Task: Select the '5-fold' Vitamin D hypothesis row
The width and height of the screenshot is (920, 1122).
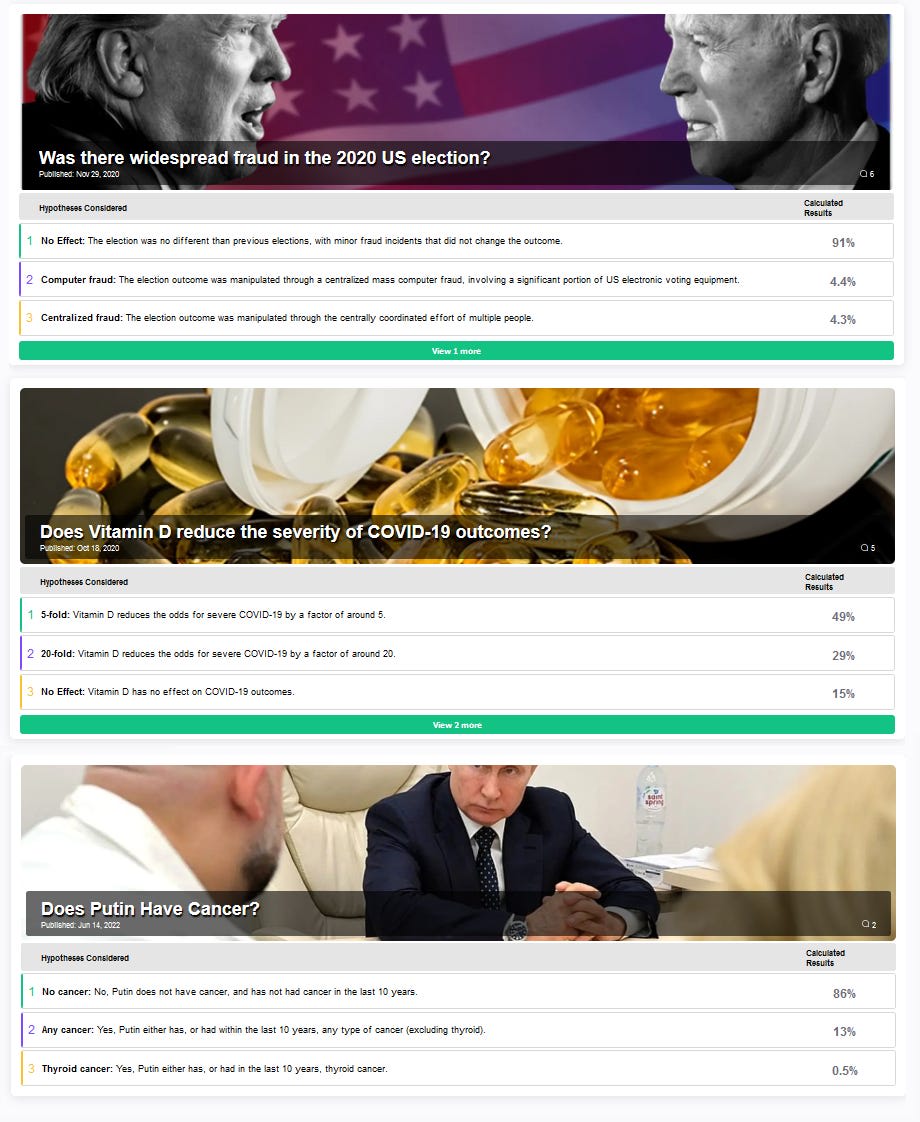Action: [x=457, y=615]
